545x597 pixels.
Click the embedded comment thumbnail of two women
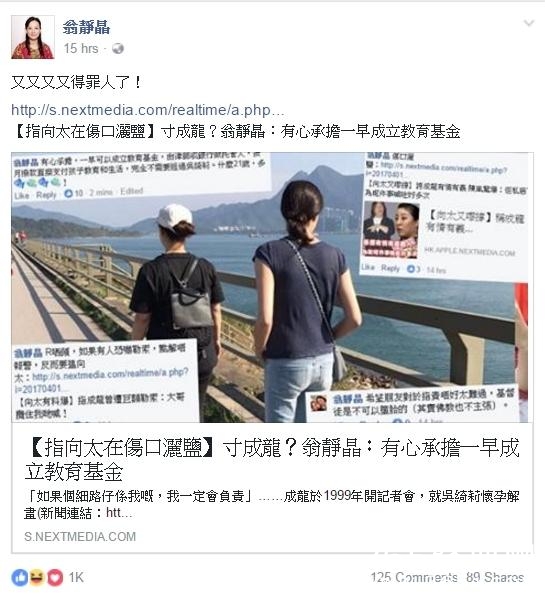coord(391,230)
